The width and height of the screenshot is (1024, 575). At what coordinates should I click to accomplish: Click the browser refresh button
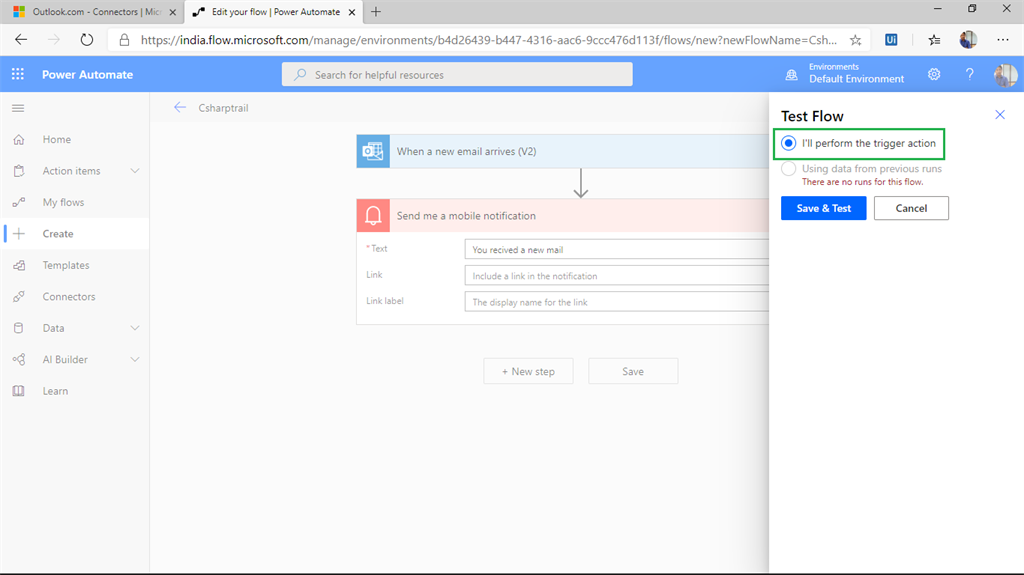click(86, 40)
